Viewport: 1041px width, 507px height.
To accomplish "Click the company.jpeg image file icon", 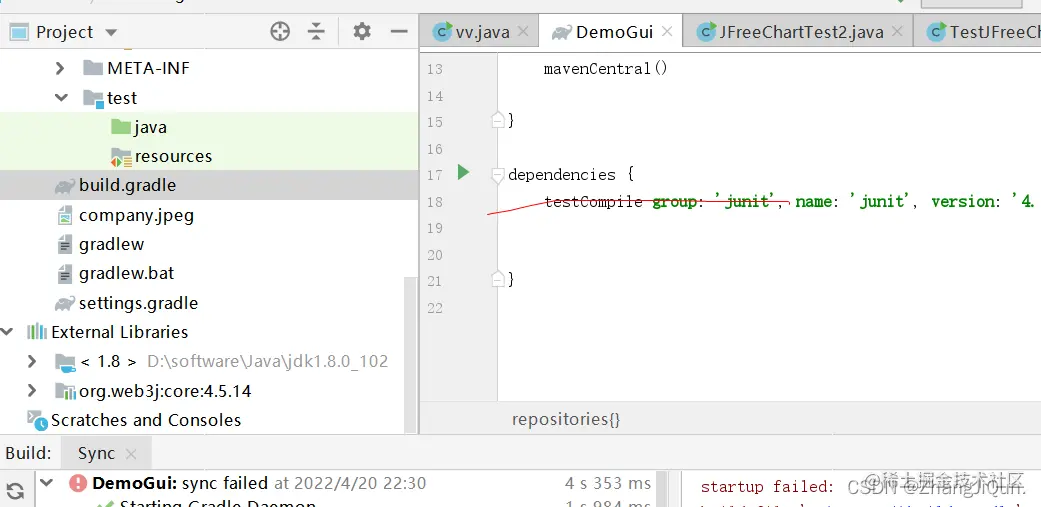I will [65, 215].
